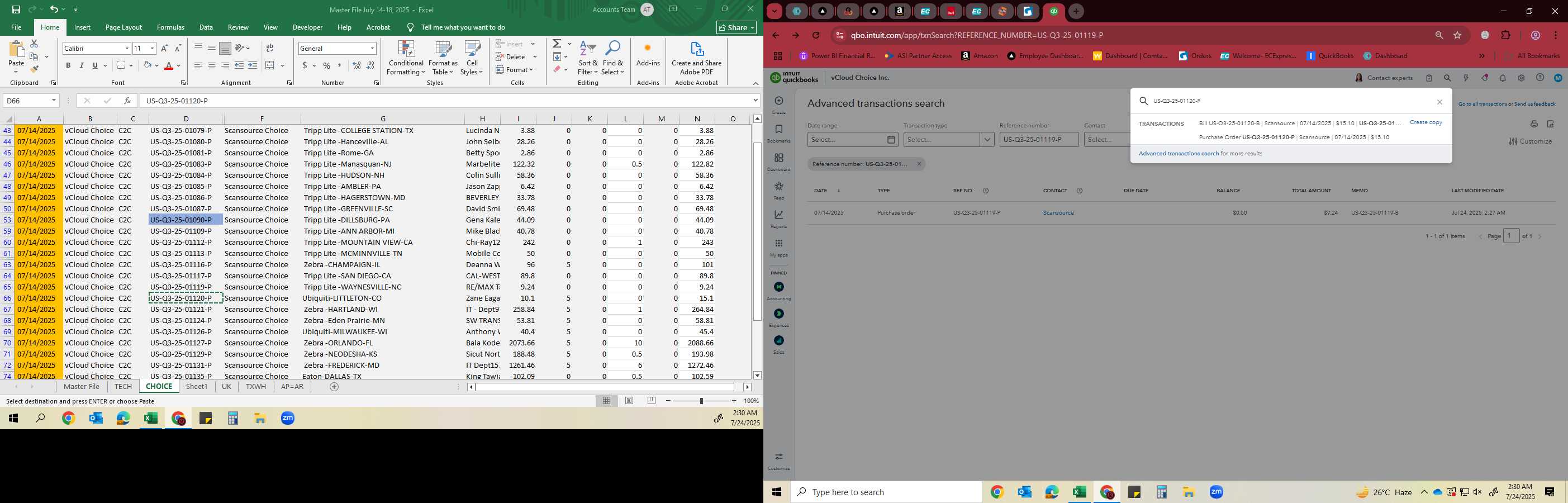Click Create copy link in search results
1568x503 pixels.
point(1426,122)
